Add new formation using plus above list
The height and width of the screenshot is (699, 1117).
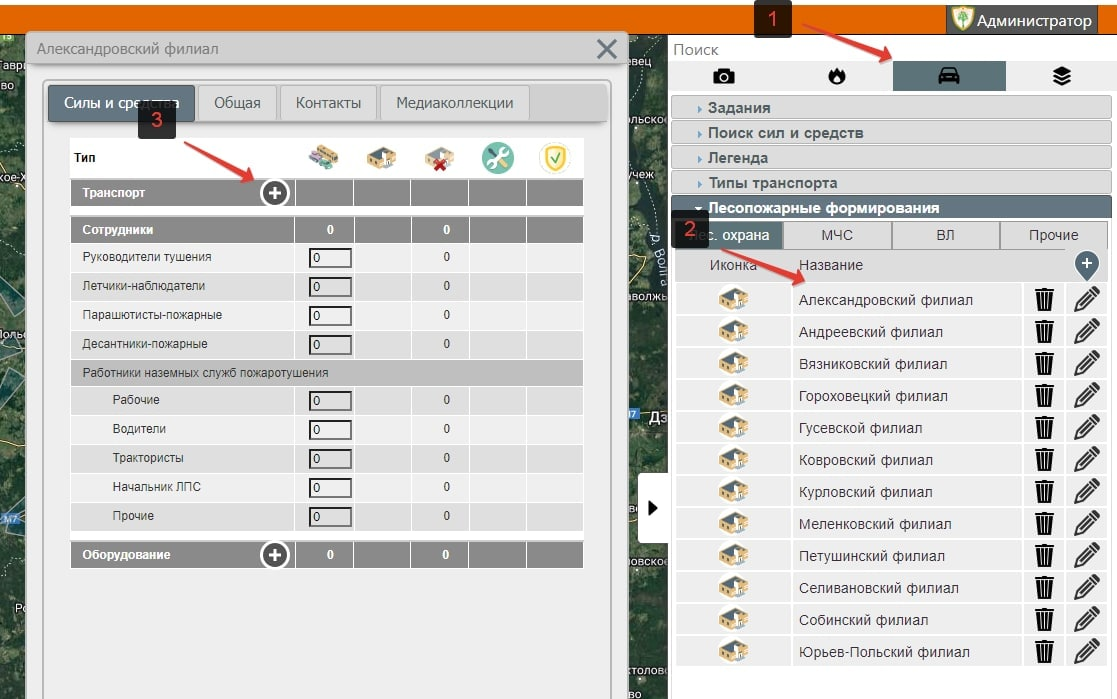click(x=1087, y=265)
